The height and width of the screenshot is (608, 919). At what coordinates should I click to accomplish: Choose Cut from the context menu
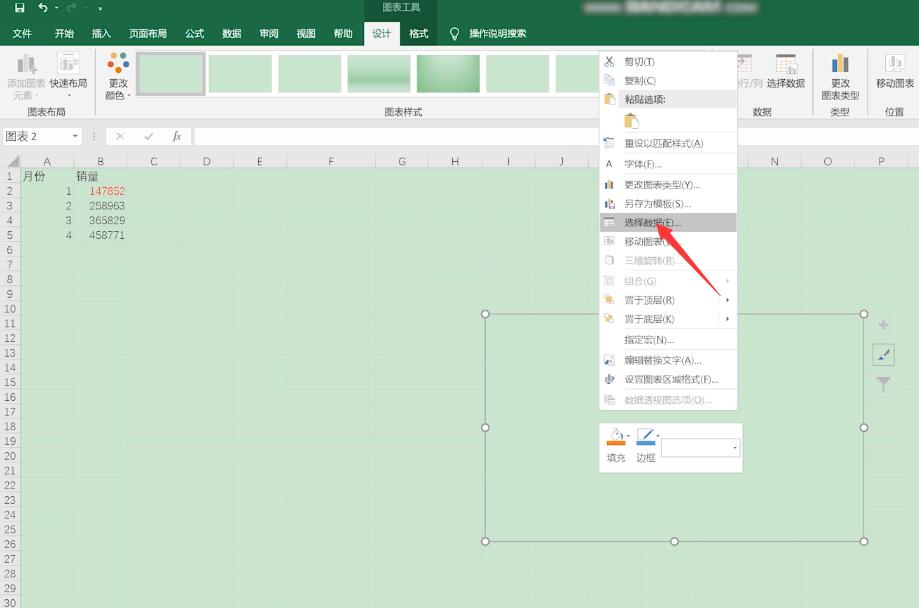click(x=668, y=62)
